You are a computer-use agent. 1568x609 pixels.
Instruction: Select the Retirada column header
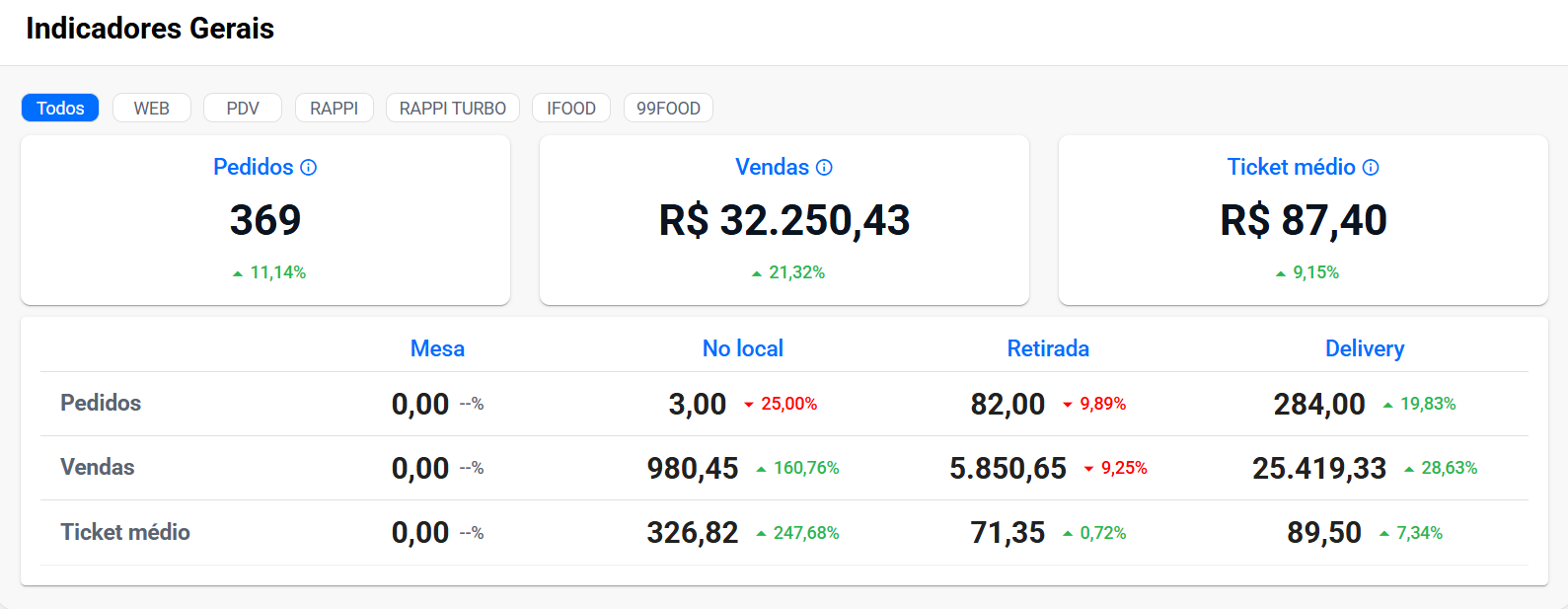(1048, 348)
